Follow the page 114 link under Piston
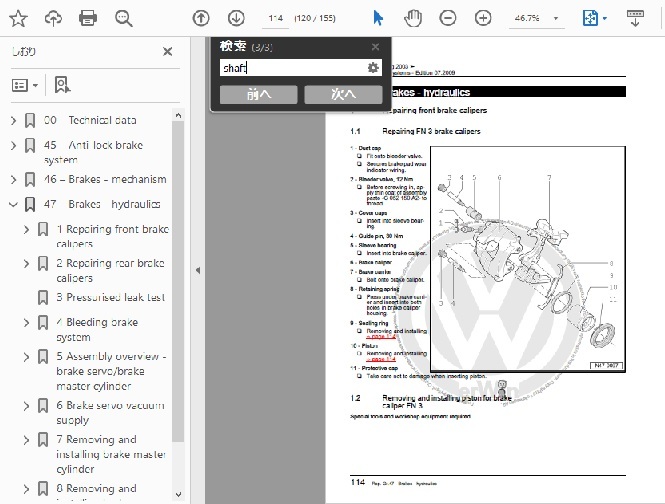The height and width of the screenshot is (504, 665). point(381,359)
